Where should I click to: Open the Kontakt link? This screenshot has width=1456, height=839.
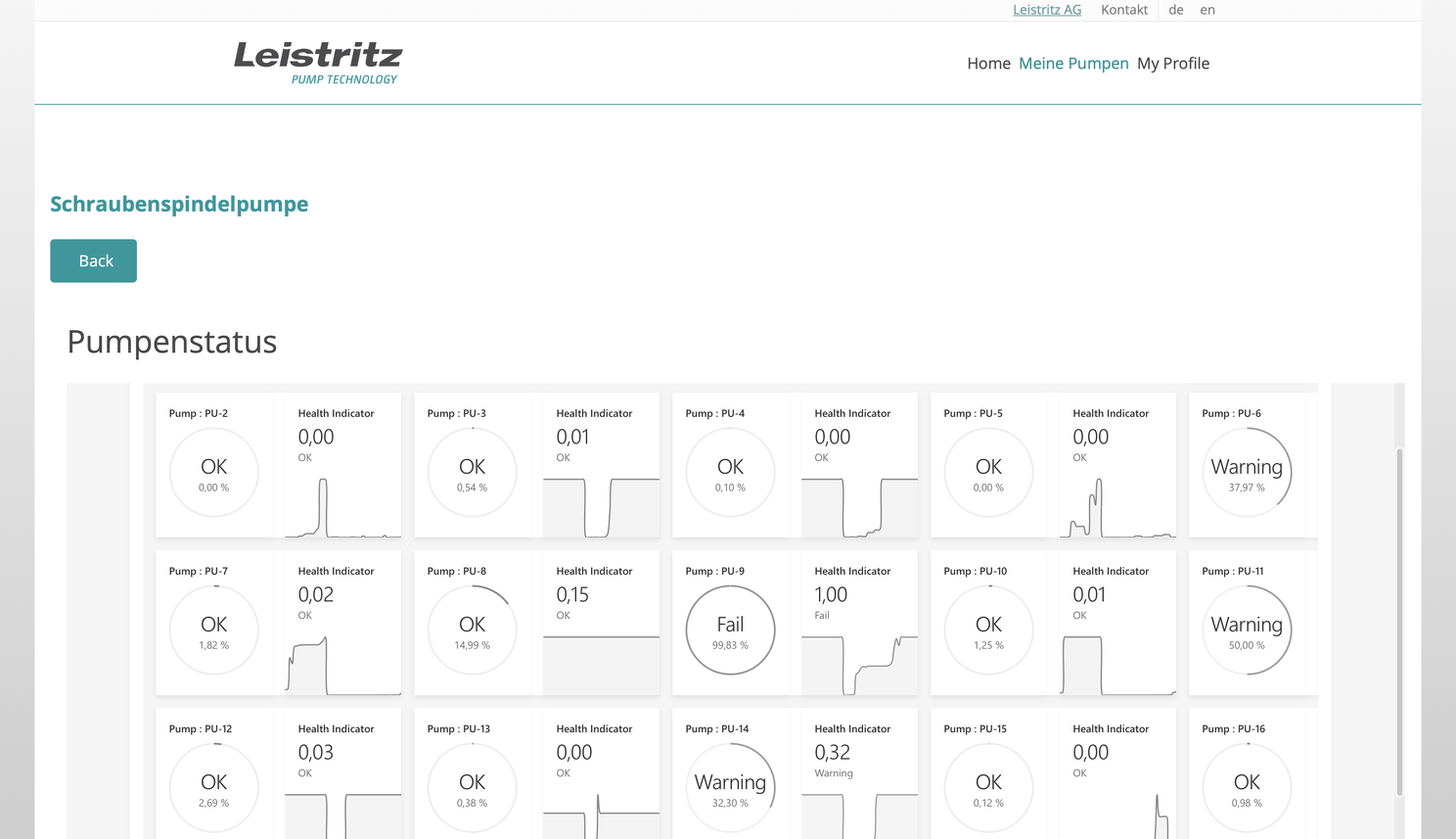1124,10
